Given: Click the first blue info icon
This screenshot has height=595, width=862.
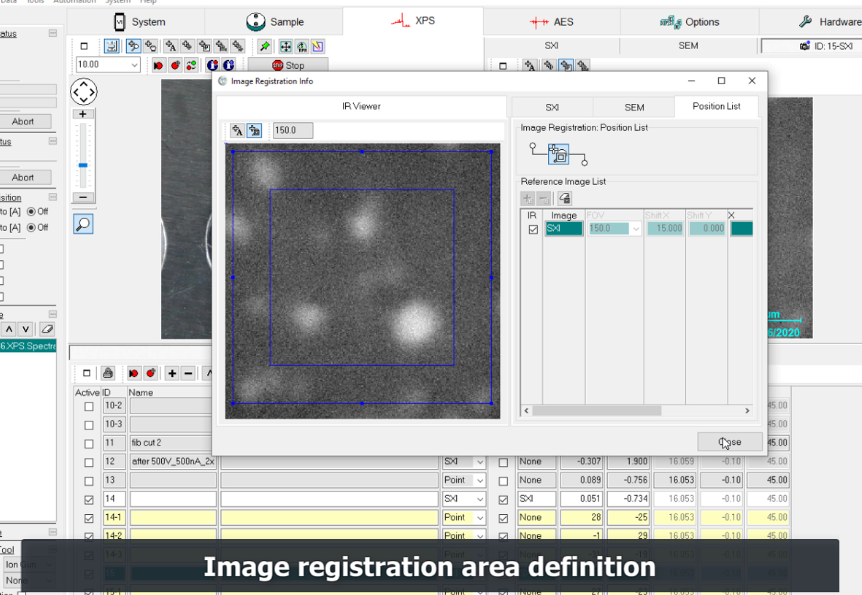Looking at the screenshot, I should coord(212,65).
